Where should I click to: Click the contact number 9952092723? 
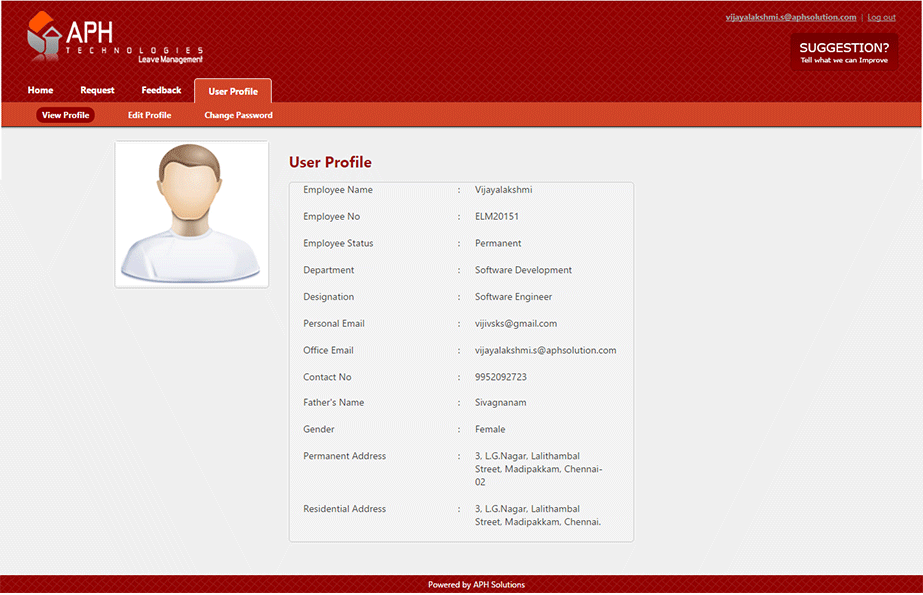click(x=500, y=377)
